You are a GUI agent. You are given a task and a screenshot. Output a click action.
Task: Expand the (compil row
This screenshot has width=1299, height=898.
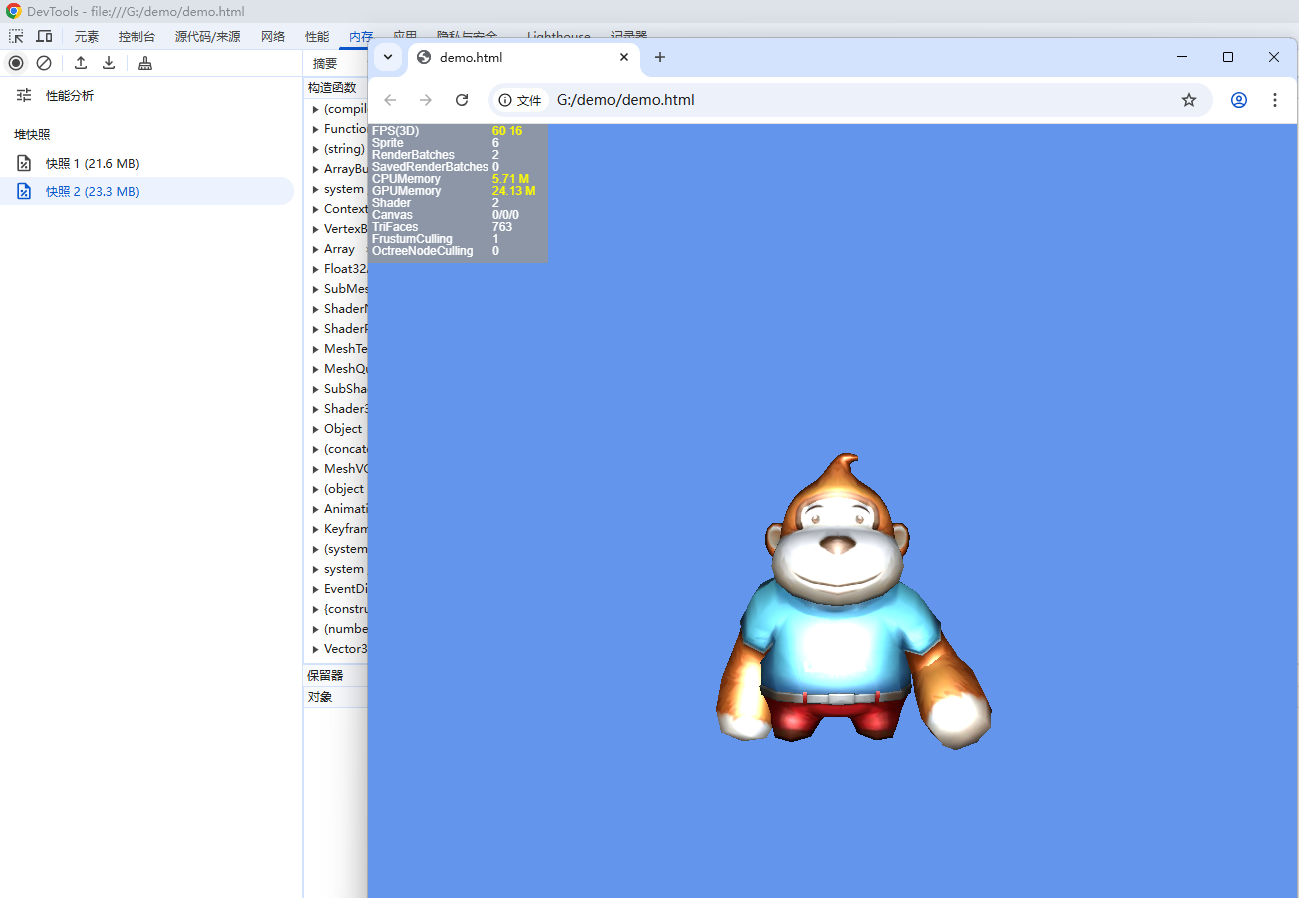(x=315, y=109)
